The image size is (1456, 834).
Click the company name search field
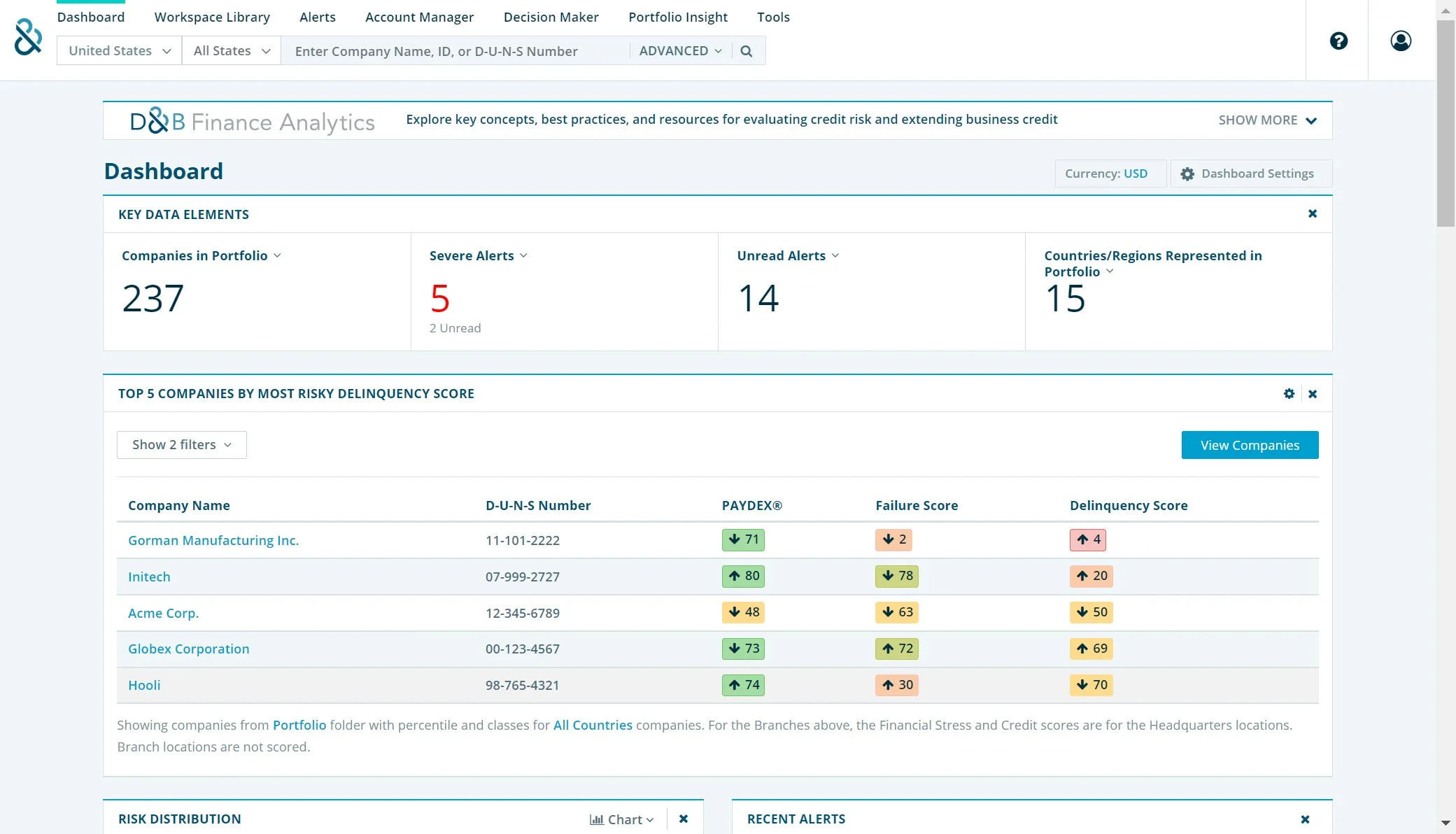click(x=455, y=51)
